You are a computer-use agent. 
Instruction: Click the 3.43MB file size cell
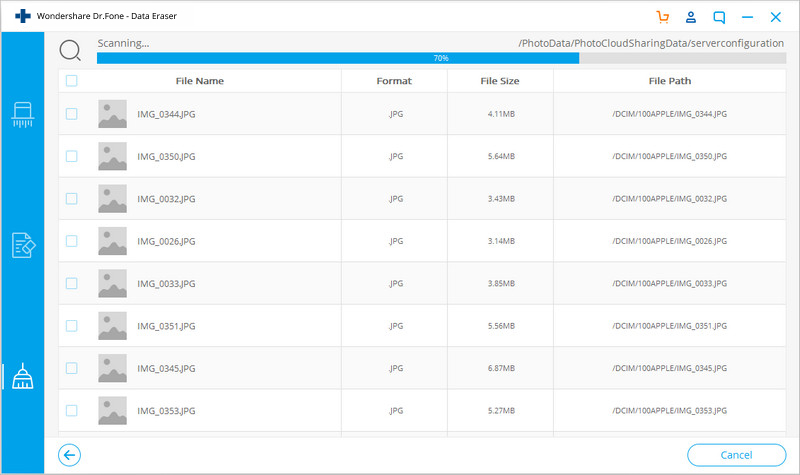pyautogui.click(x=501, y=198)
